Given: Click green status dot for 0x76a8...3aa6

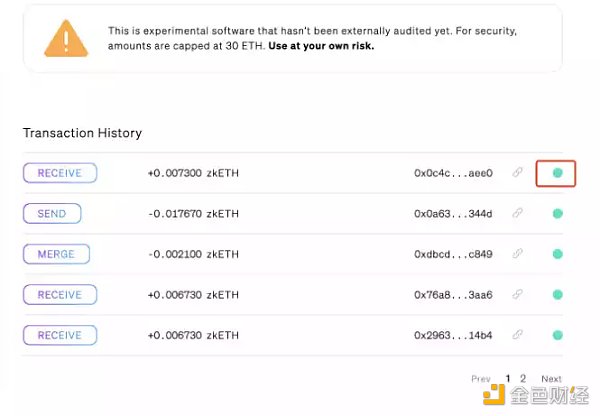Looking at the screenshot, I should [557, 295].
